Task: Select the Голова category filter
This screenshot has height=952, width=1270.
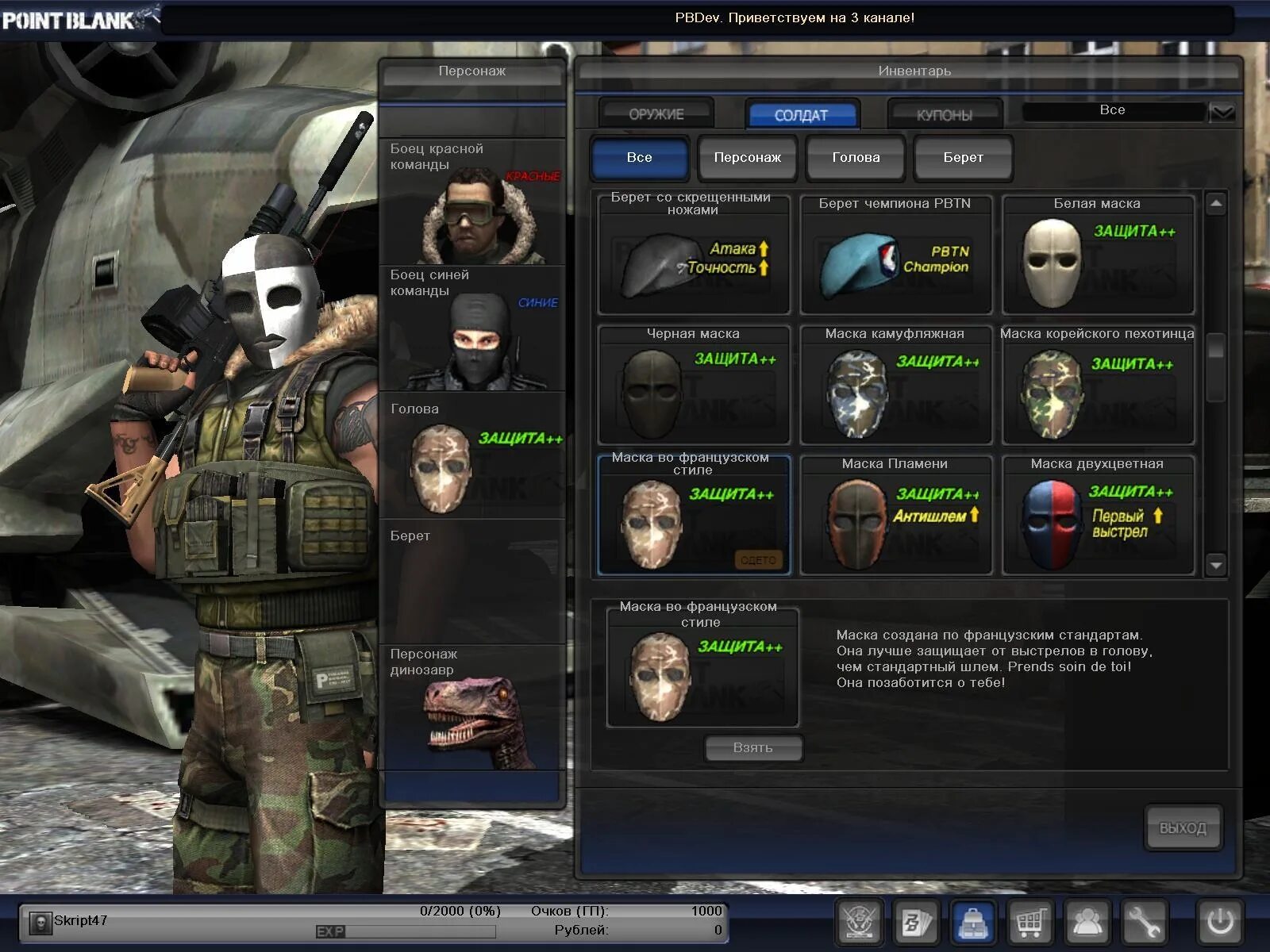Action: tap(856, 158)
